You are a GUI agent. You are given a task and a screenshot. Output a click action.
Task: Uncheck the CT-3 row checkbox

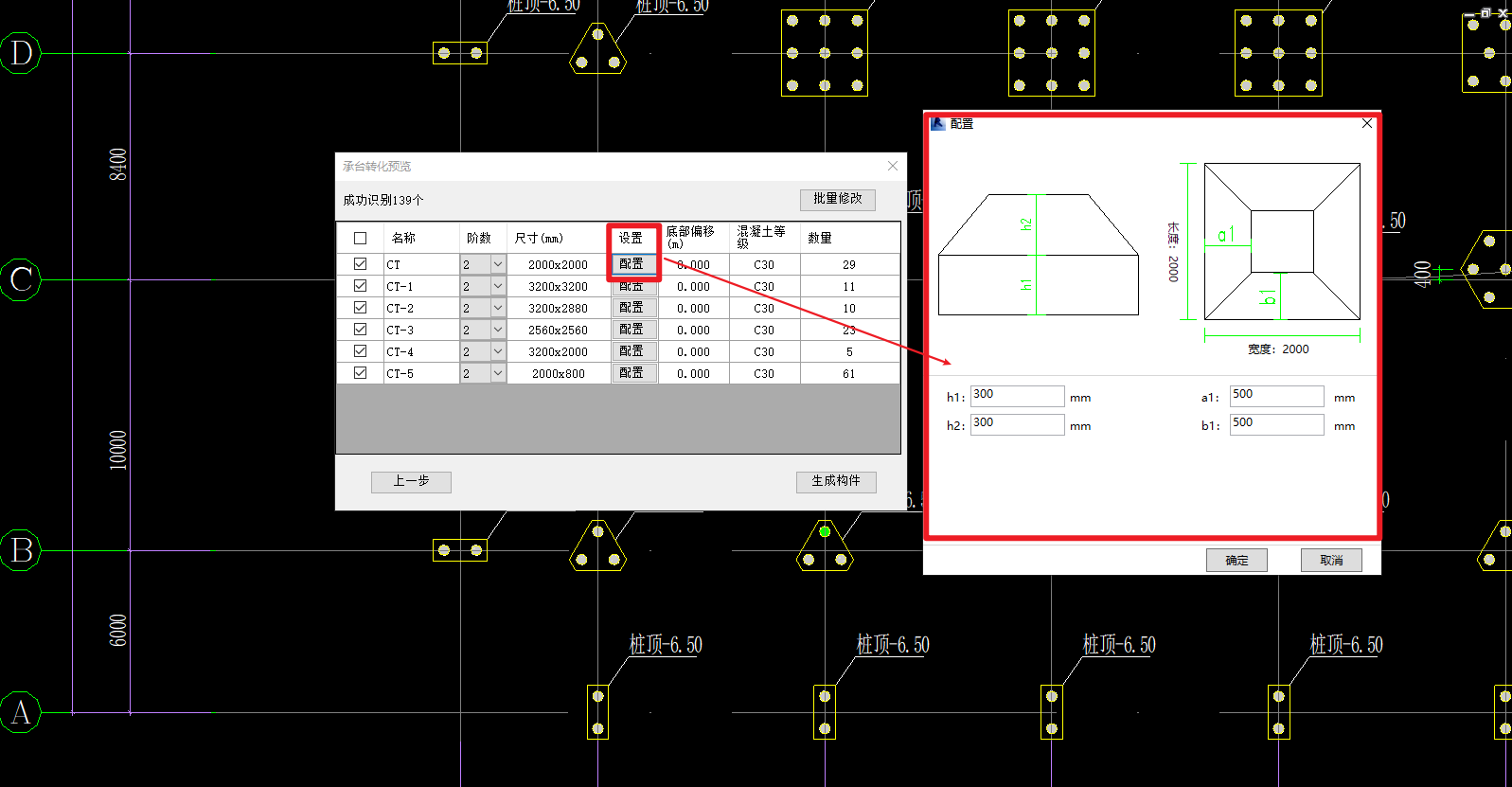click(360, 330)
